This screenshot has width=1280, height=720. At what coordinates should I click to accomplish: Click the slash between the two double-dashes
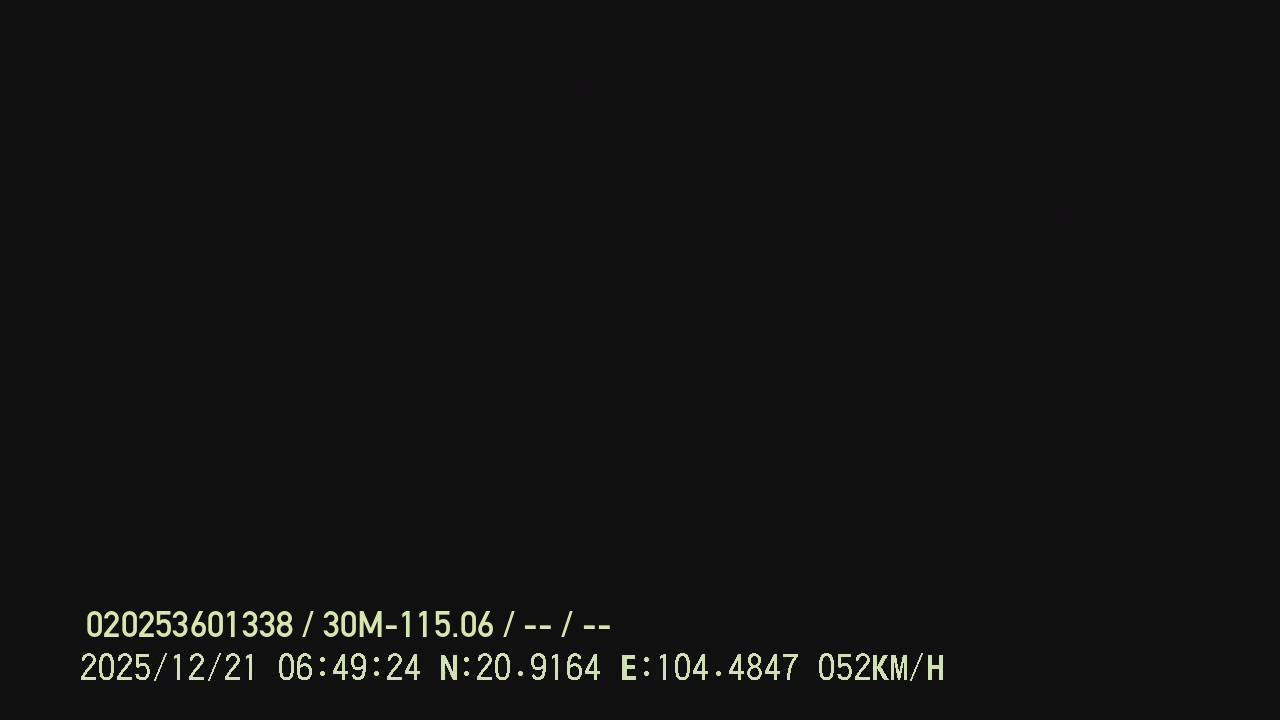pyautogui.click(x=567, y=626)
